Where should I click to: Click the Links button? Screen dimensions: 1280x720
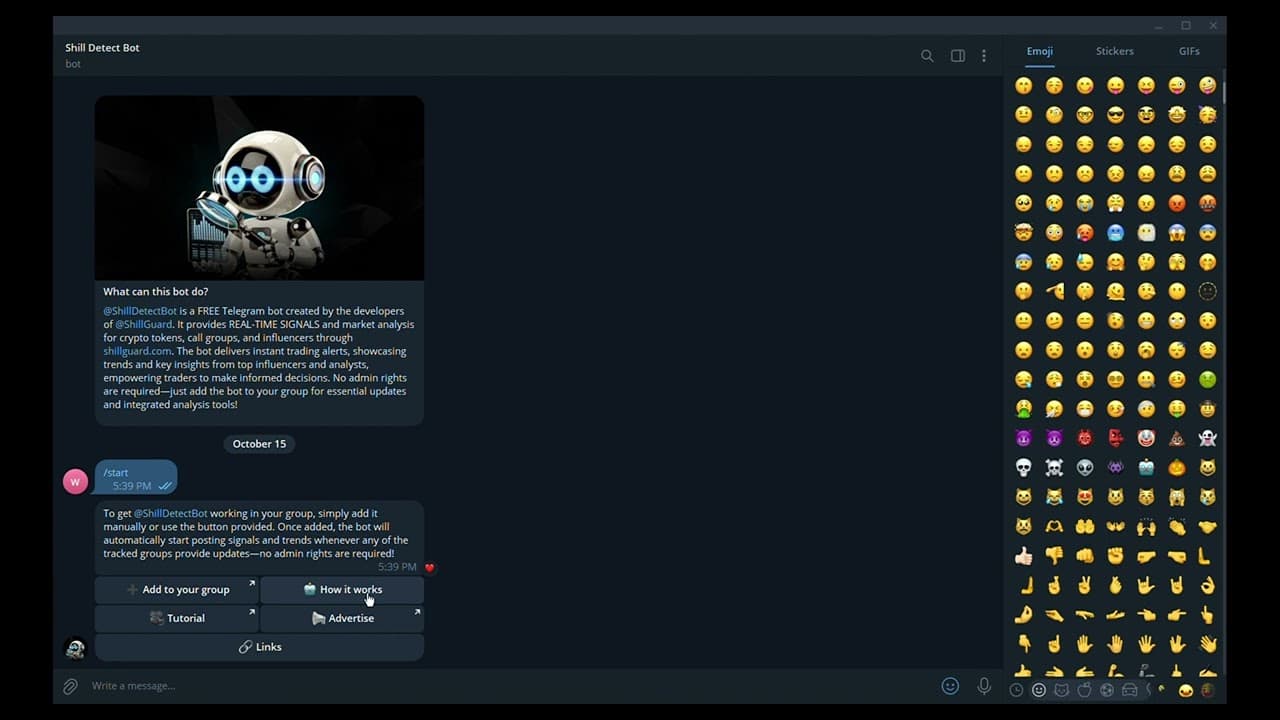tap(259, 647)
